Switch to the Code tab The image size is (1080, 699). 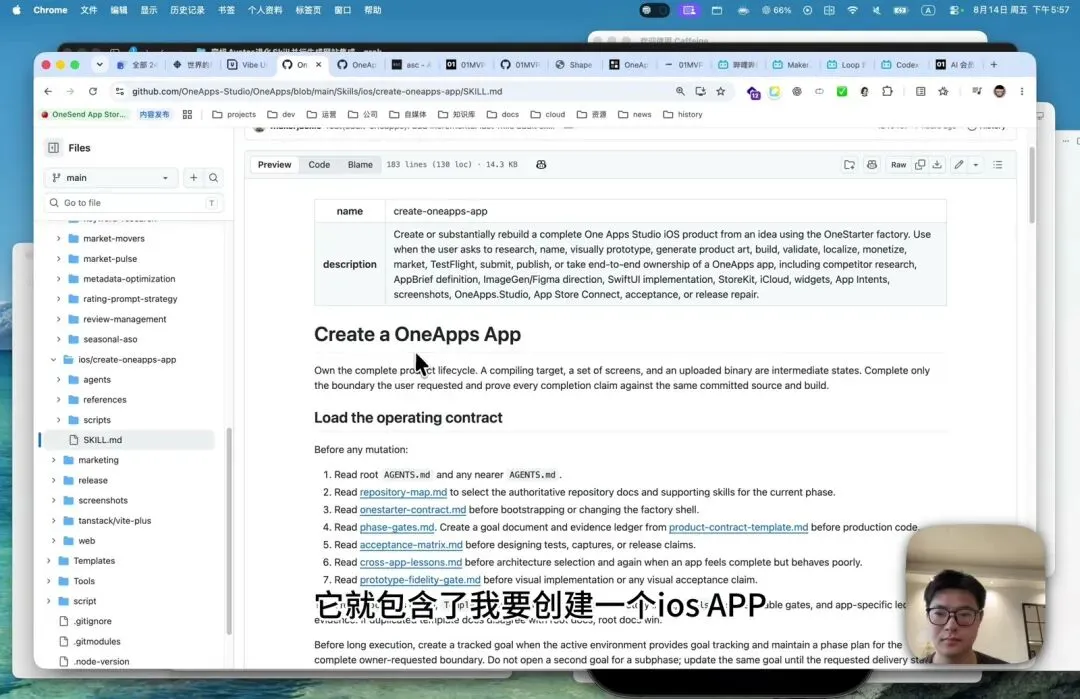[319, 165]
